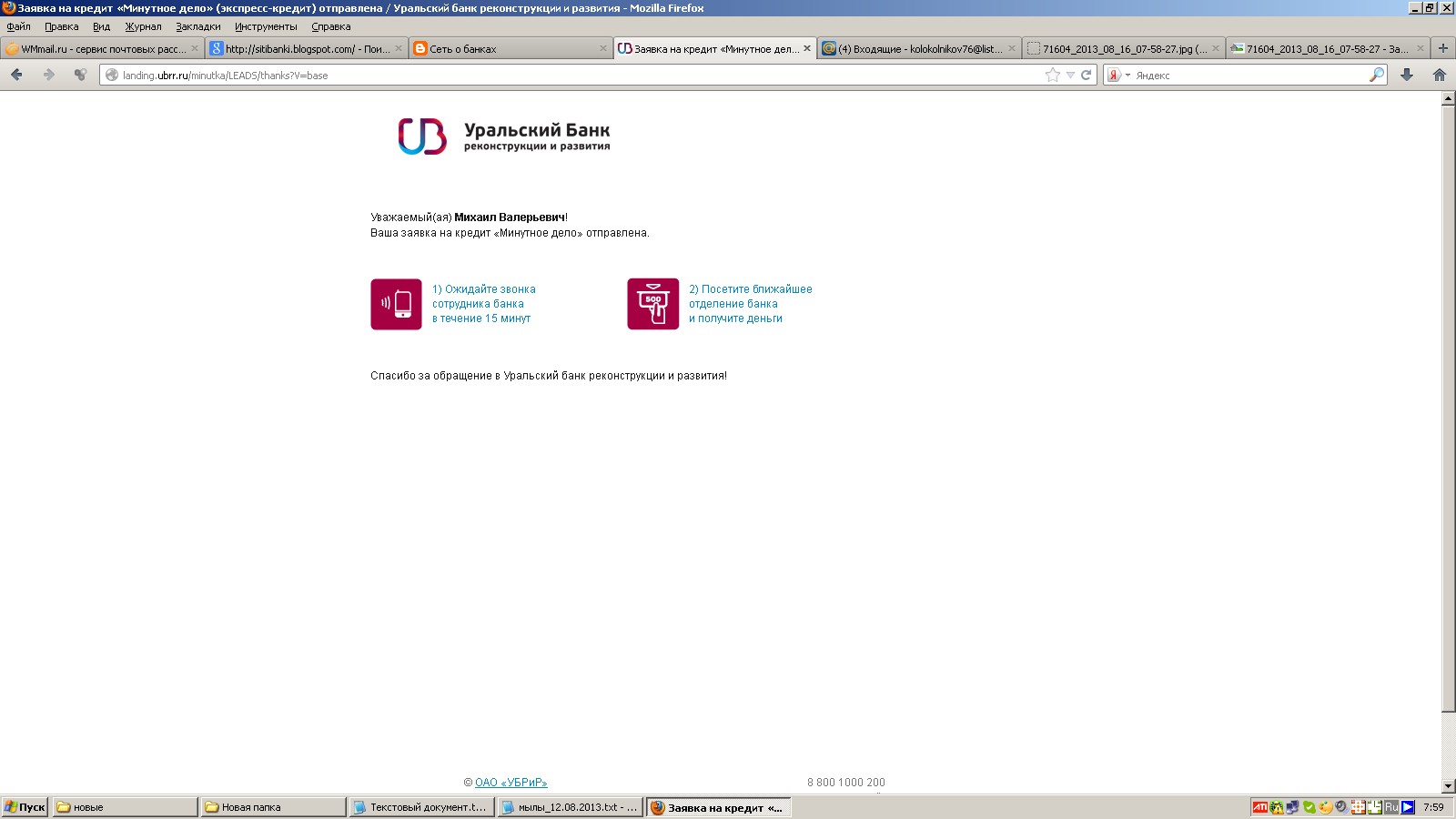Click the magnifier search icon
The image size is (1456, 819).
coord(1377,75)
